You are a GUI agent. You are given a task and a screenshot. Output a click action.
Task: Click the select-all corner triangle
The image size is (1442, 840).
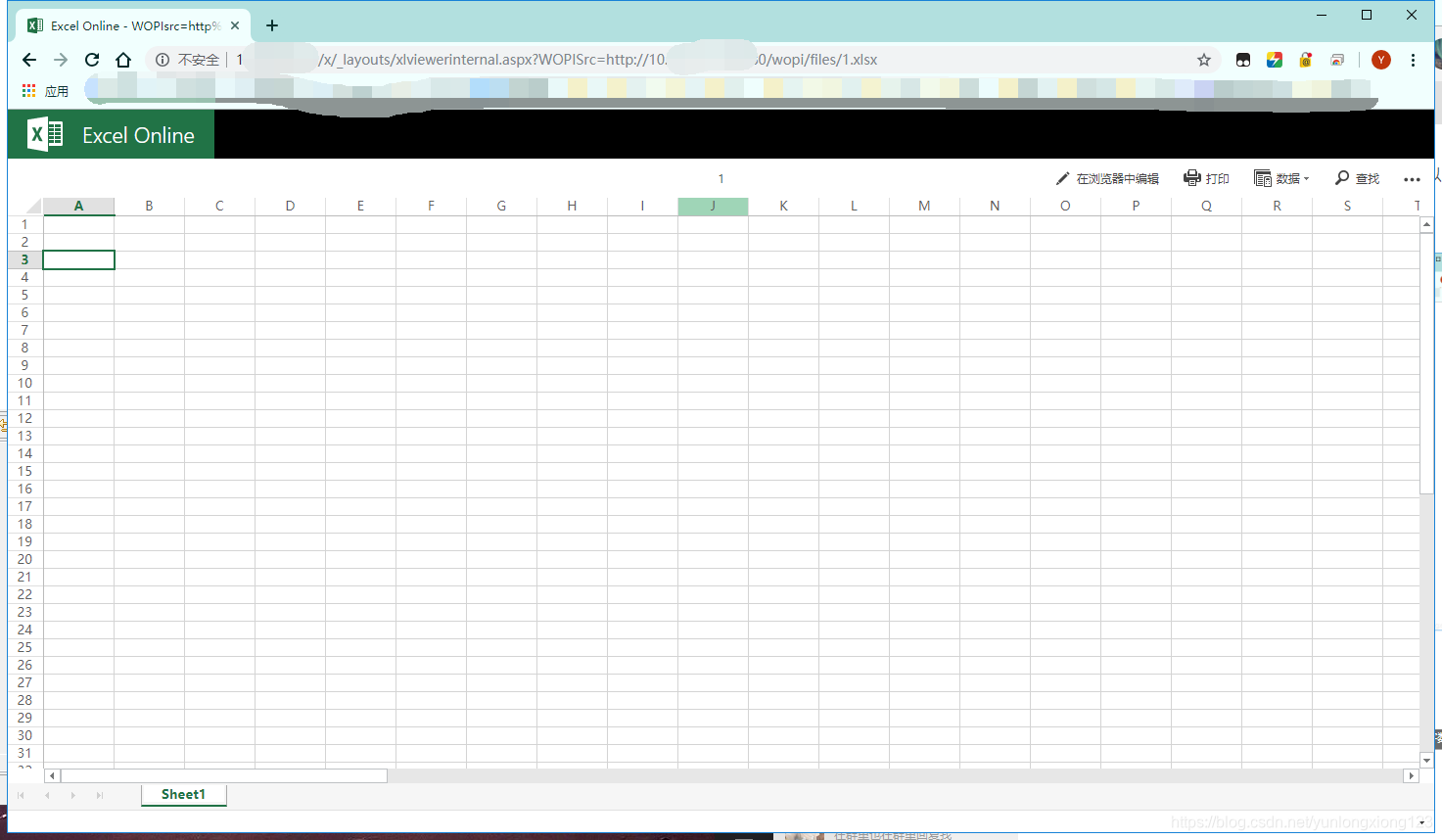[33, 206]
